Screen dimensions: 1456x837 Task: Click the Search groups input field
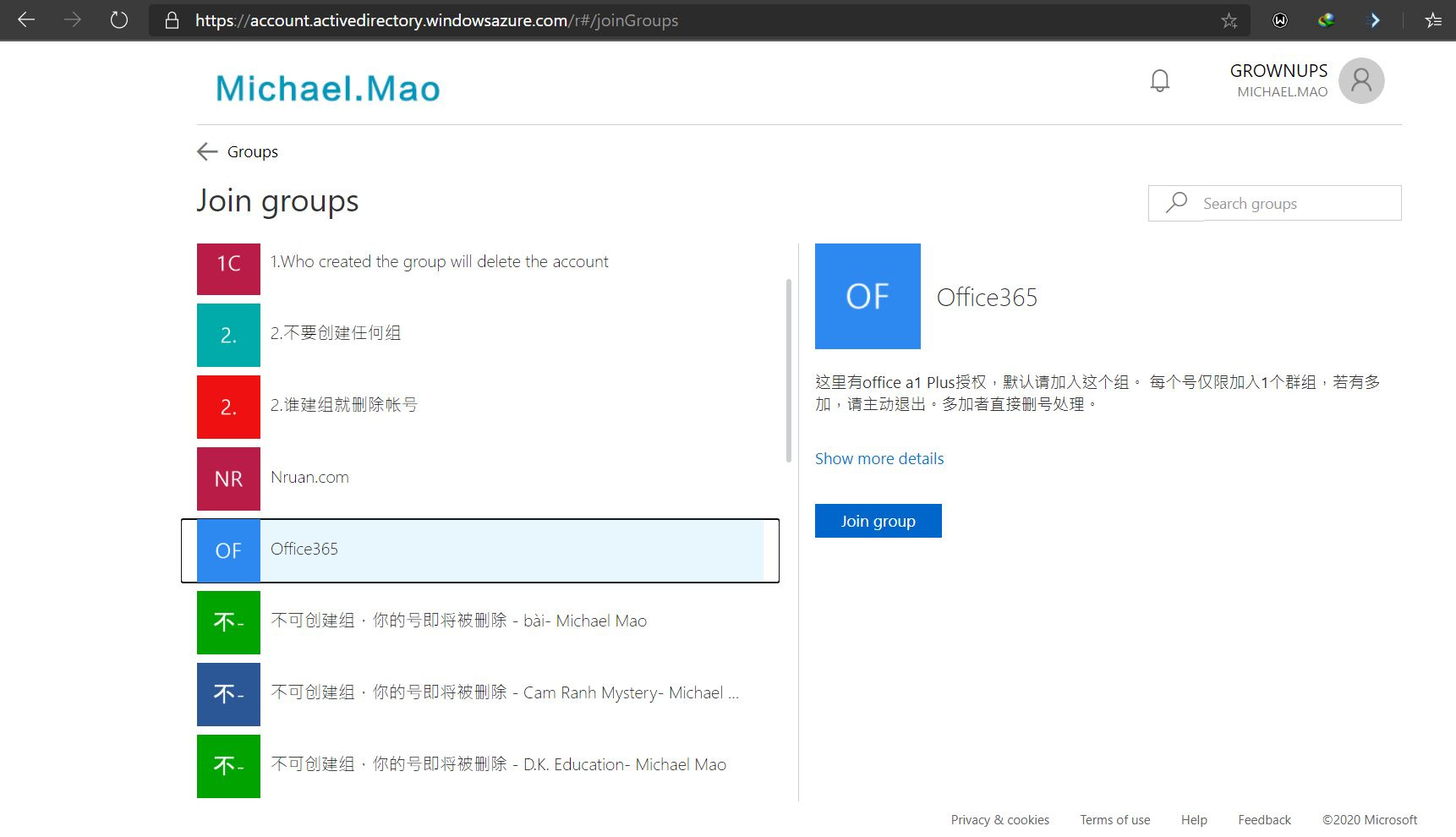coord(1298,203)
